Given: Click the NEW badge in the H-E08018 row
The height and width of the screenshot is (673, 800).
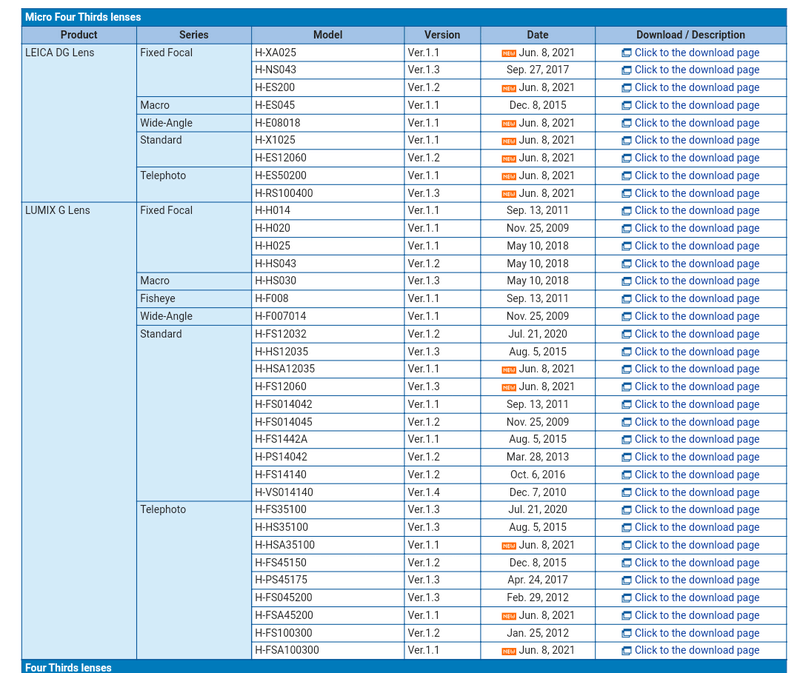Looking at the screenshot, I should click(x=509, y=123).
